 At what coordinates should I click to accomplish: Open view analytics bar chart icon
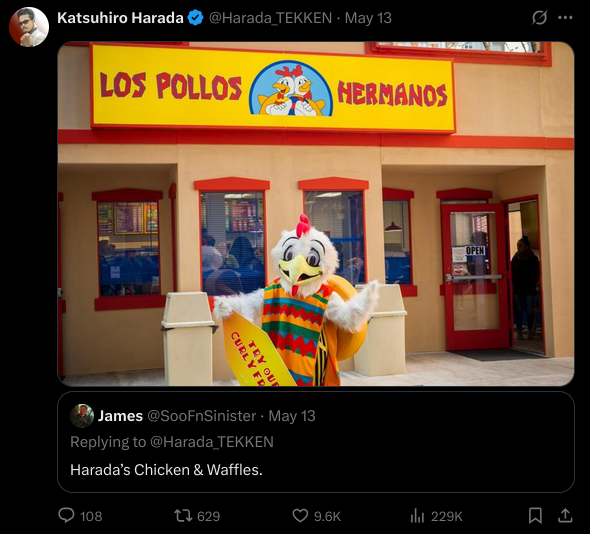click(417, 516)
